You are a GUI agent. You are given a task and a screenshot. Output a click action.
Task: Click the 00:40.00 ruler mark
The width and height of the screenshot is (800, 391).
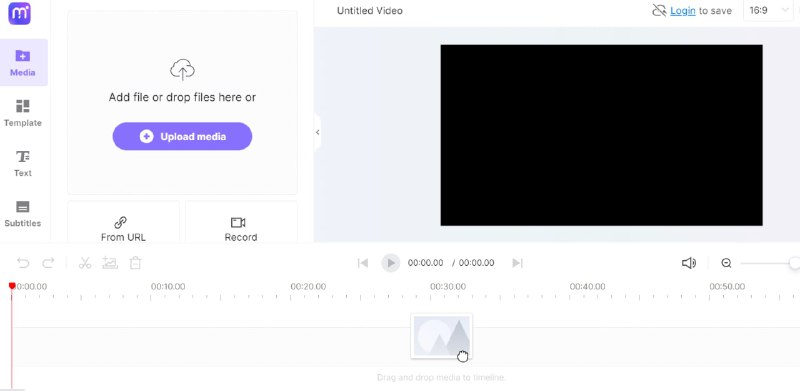click(x=588, y=287)
